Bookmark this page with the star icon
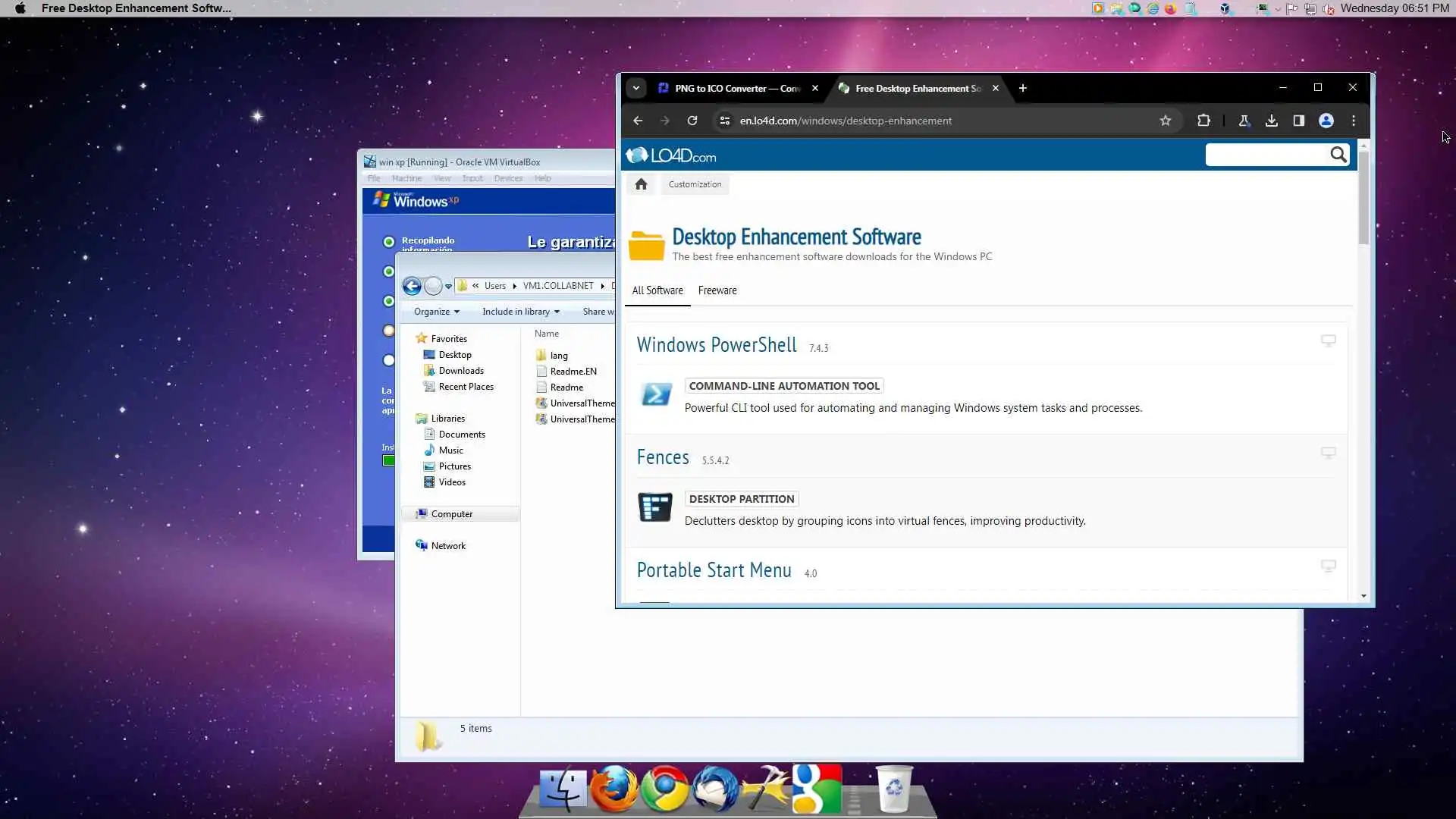 [x=1166, y=121]
